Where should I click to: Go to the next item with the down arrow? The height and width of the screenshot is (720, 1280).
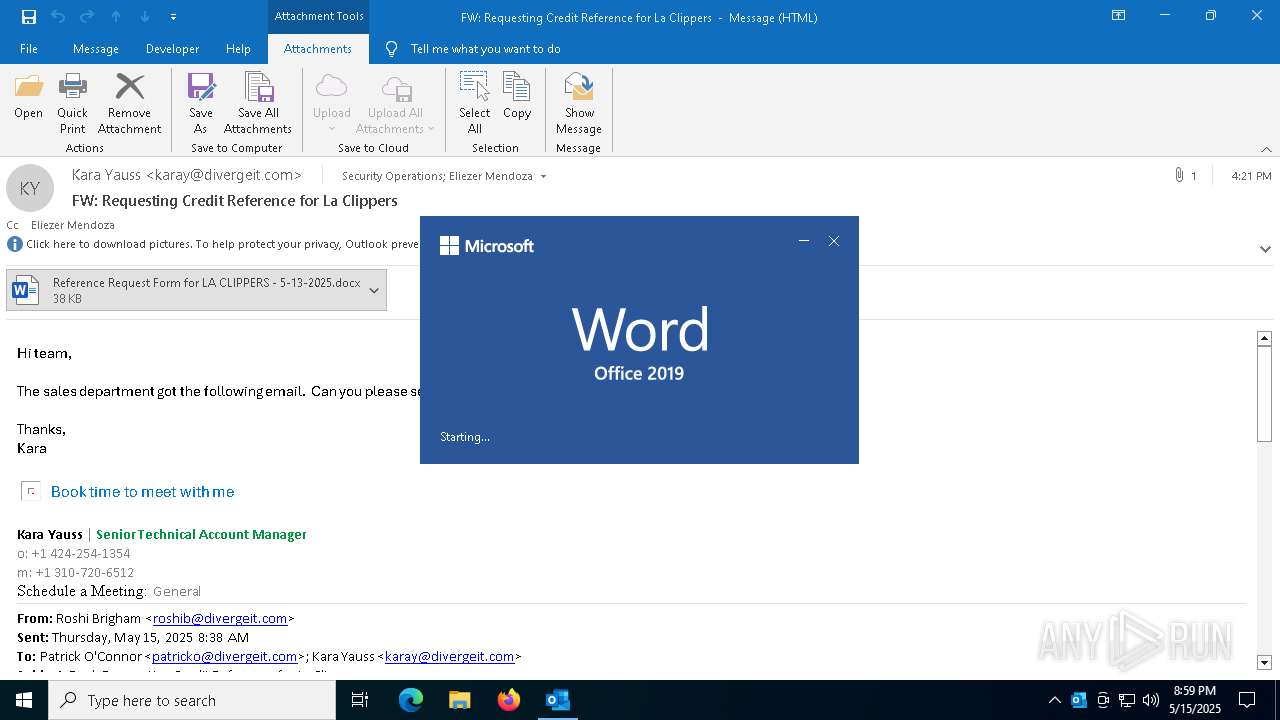pyautogui.click(x=145, y=17)
